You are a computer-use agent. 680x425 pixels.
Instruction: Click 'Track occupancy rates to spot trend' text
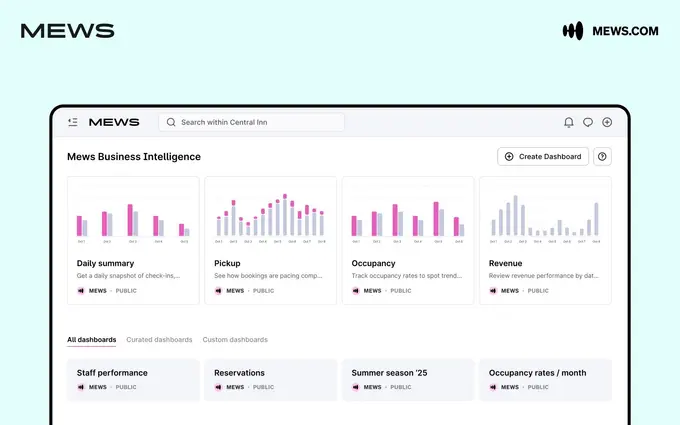click(407, 276)
